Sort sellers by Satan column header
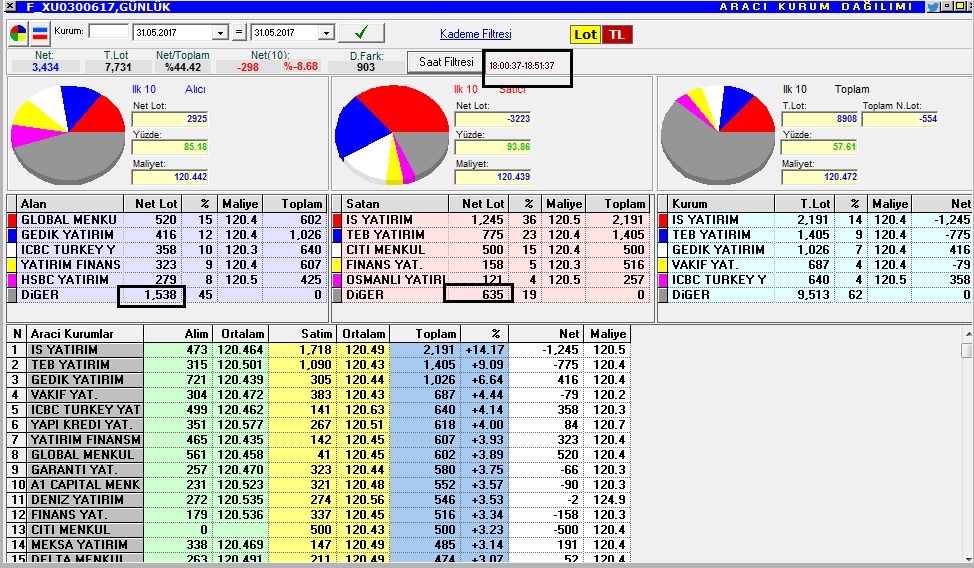 (x=395, y=204)
